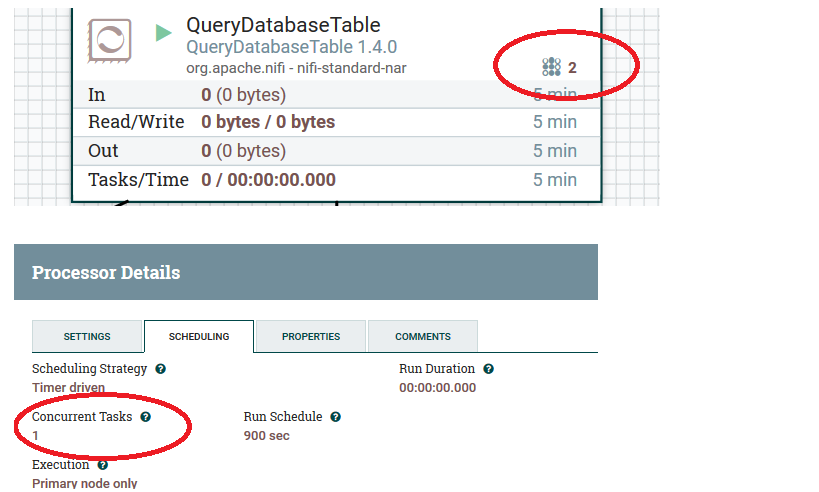Click the Run Duration help icon
This screenshot has height=492, width=819.
click(x=488, y=369)
